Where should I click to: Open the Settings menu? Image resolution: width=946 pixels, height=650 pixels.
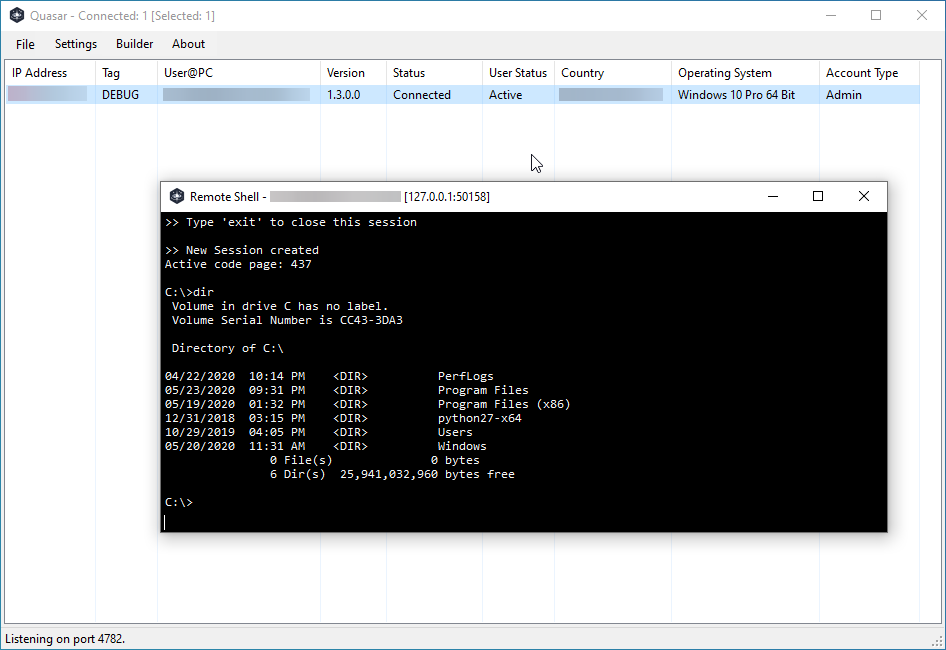pos(75,44)
